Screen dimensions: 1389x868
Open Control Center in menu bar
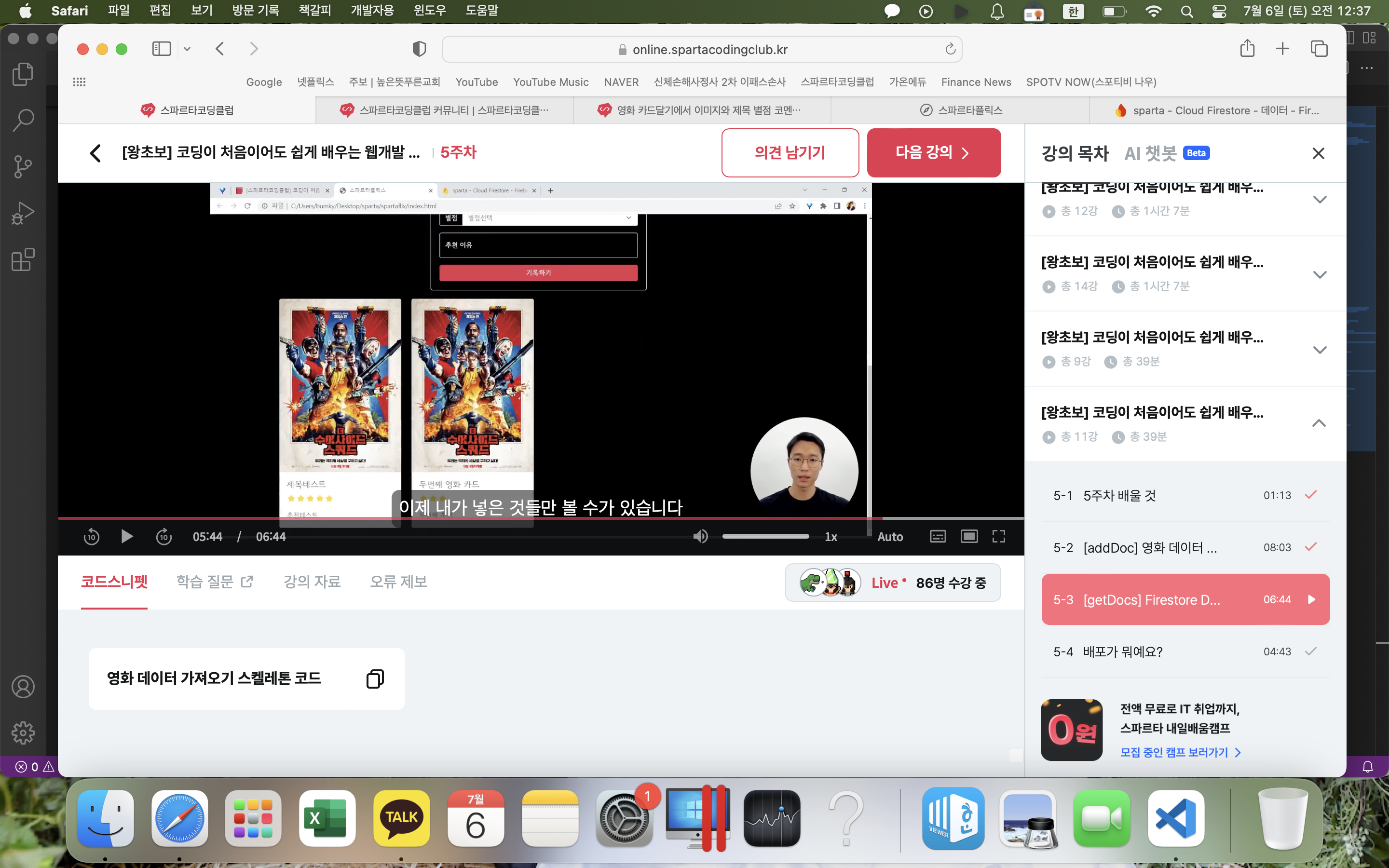(1219, 11)
